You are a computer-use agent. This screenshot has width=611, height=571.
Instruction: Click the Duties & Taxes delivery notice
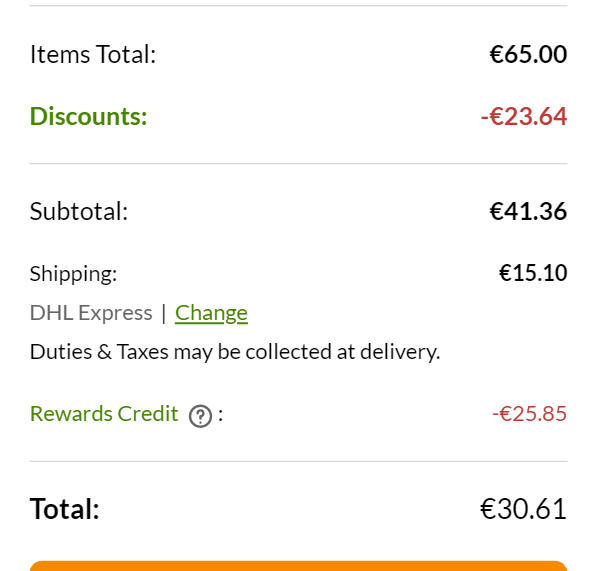point(235,352)
